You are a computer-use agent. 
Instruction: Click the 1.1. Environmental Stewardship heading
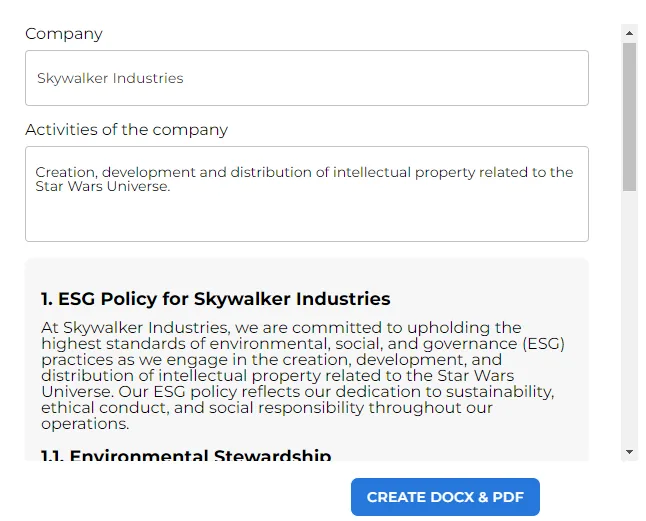point(186,457)
